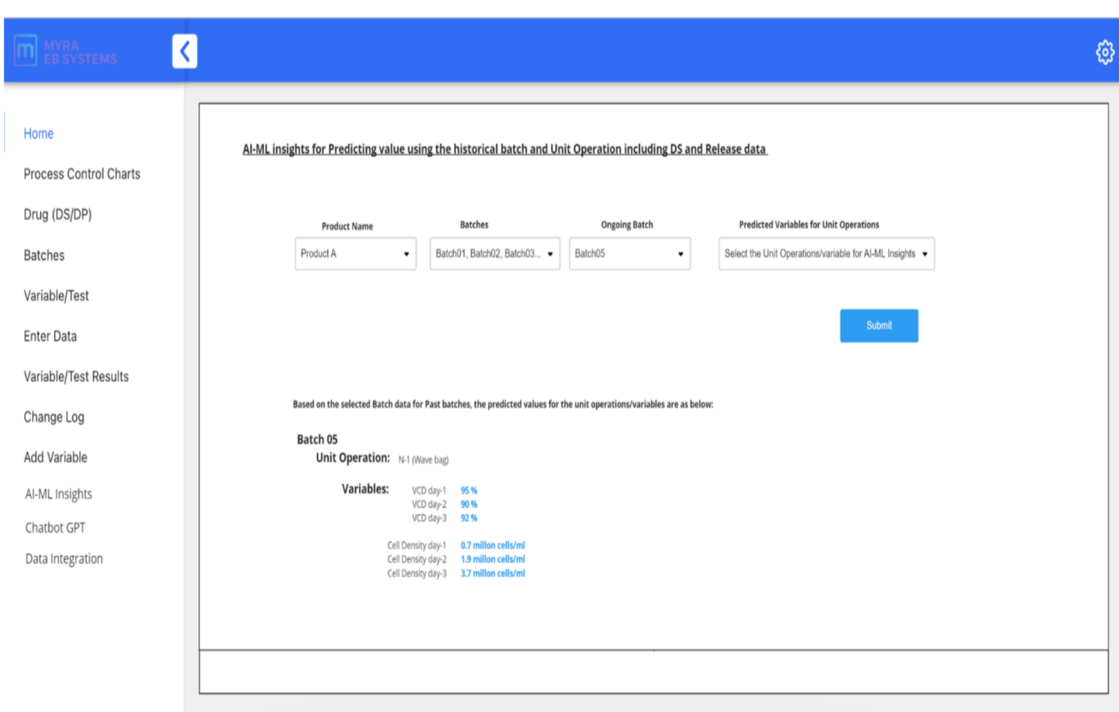Expand the Product Name dropdown
Image resolution: width=1119 pixels, height=712 pixels.
point(355,254)
